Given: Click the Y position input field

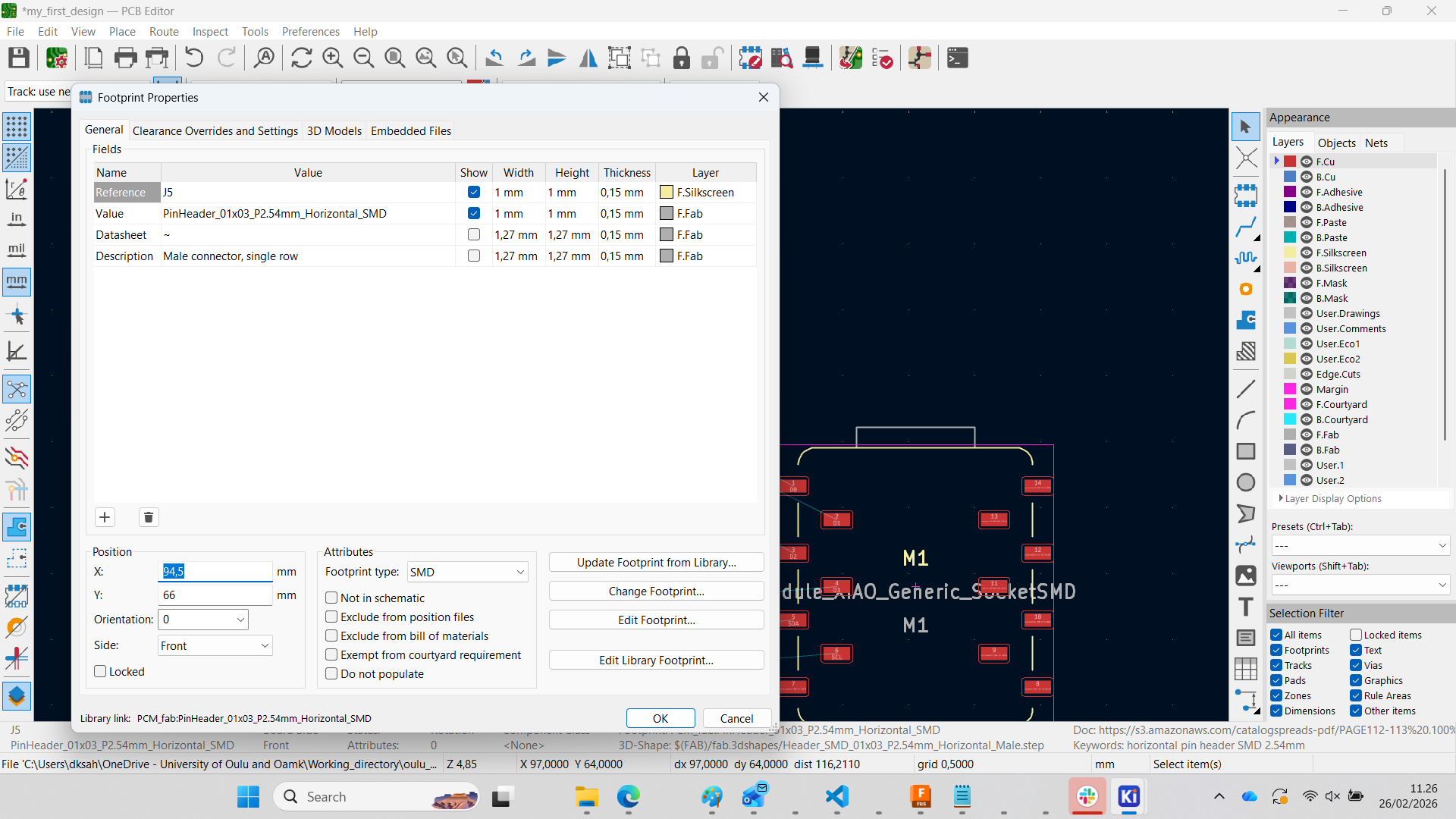Looking at the screenshot, I should pyautogui.click(x=215, y=595).
